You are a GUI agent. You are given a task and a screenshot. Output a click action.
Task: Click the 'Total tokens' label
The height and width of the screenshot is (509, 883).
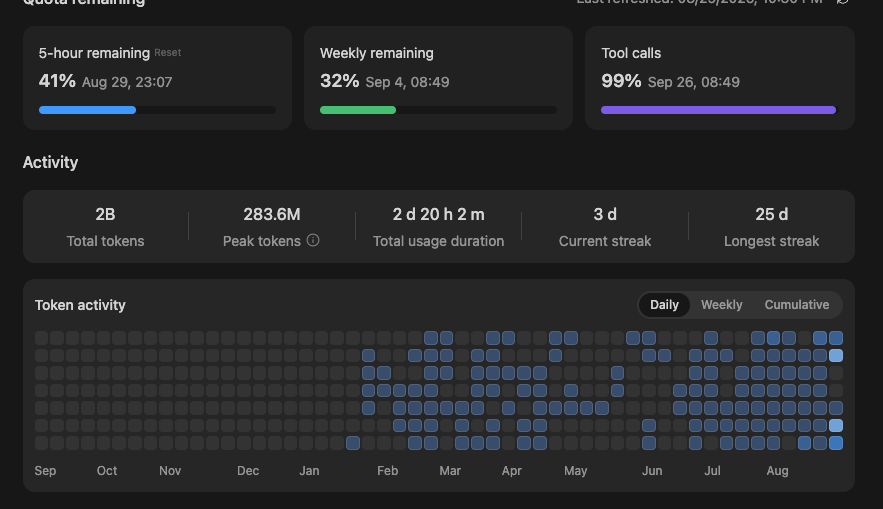point(105,241)
